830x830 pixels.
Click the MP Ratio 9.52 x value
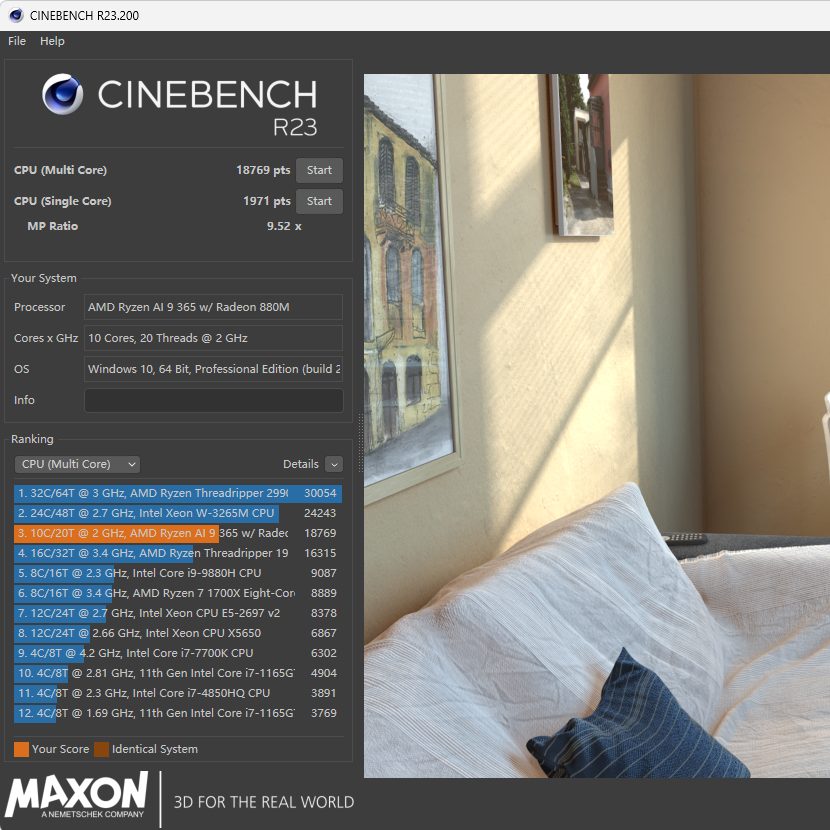pos(284,226)
